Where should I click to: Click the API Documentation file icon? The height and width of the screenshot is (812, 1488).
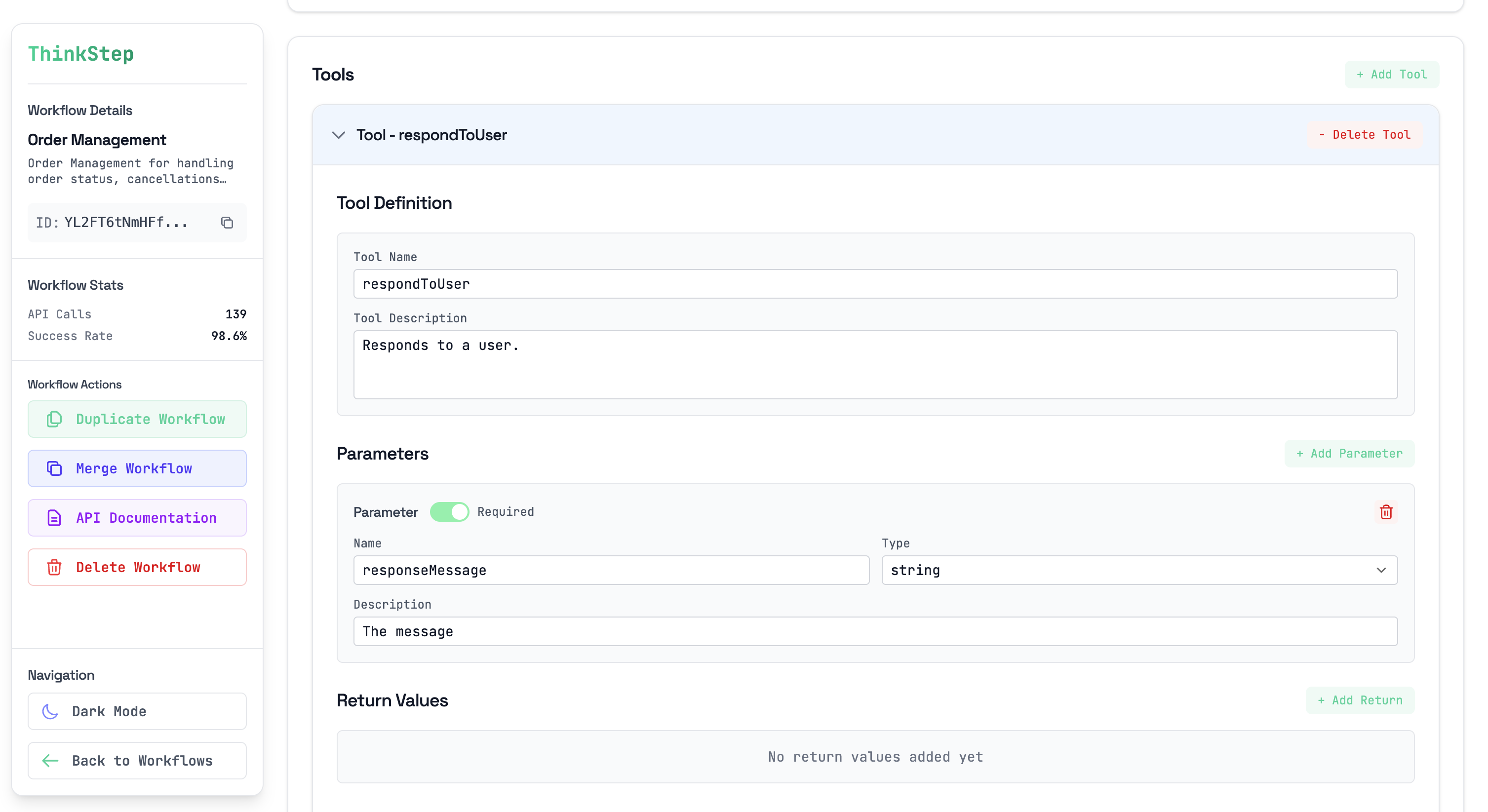pyautogui.click(x=54, y=517)
